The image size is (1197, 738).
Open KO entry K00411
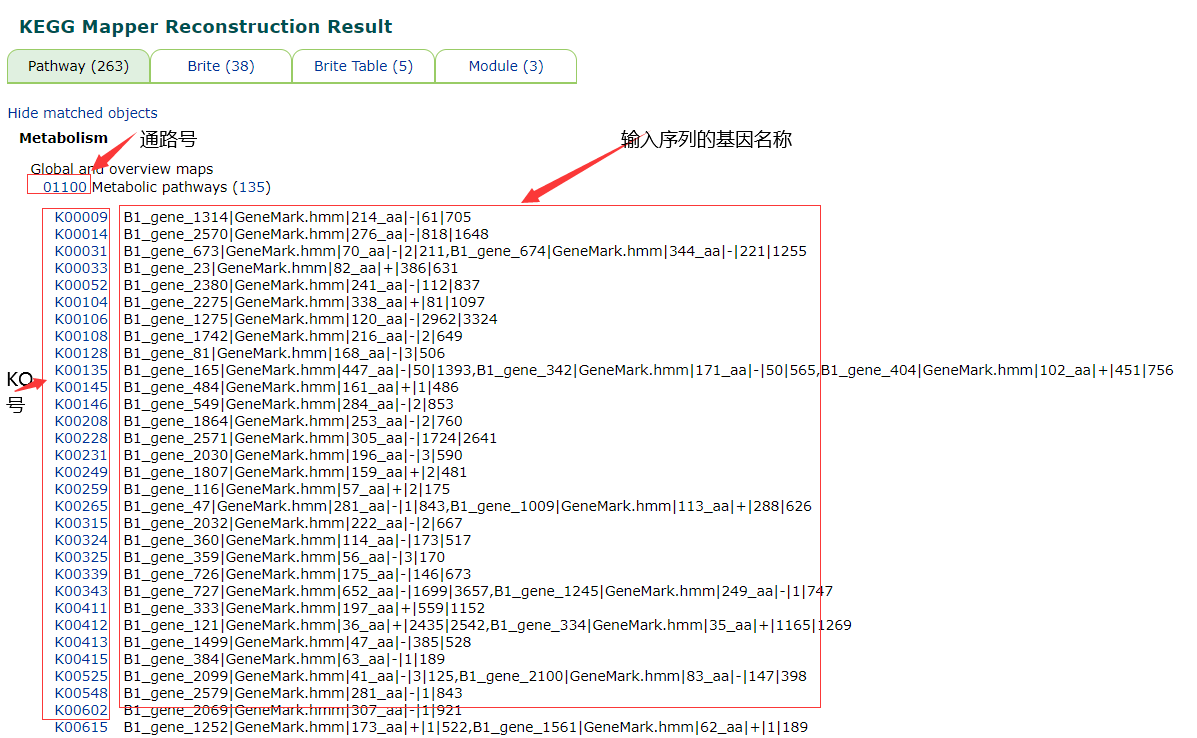[x=81, y=608]
